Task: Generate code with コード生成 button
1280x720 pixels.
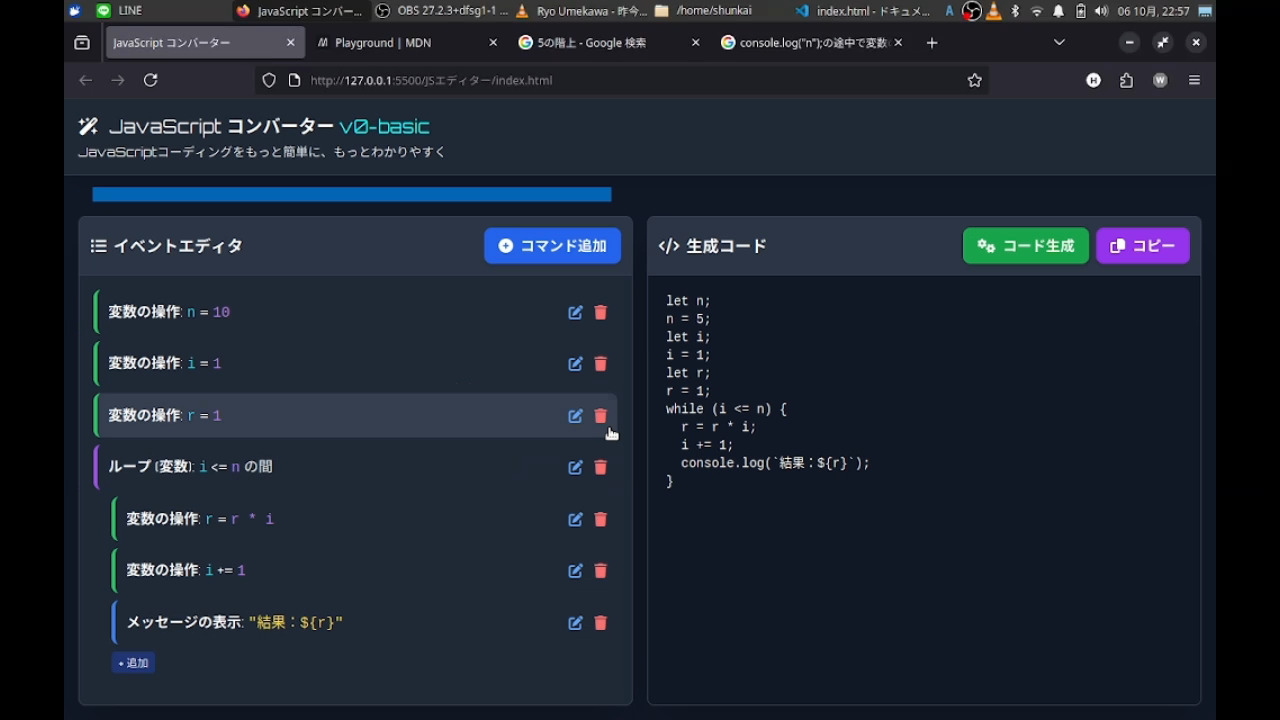Action: 1025,246
